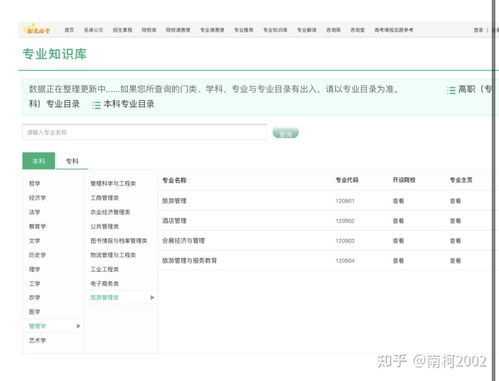Open 咨询室 in the navigation bar
This screenshot has width=499, height=381.
tap(357, 30)
